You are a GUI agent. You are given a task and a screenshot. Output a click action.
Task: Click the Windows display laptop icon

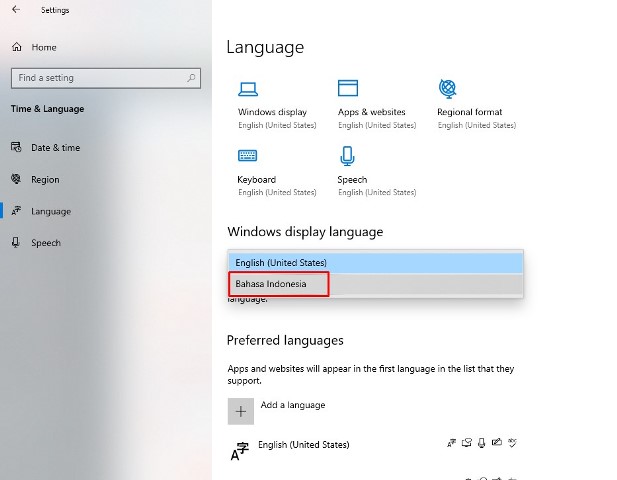(248, 89)
